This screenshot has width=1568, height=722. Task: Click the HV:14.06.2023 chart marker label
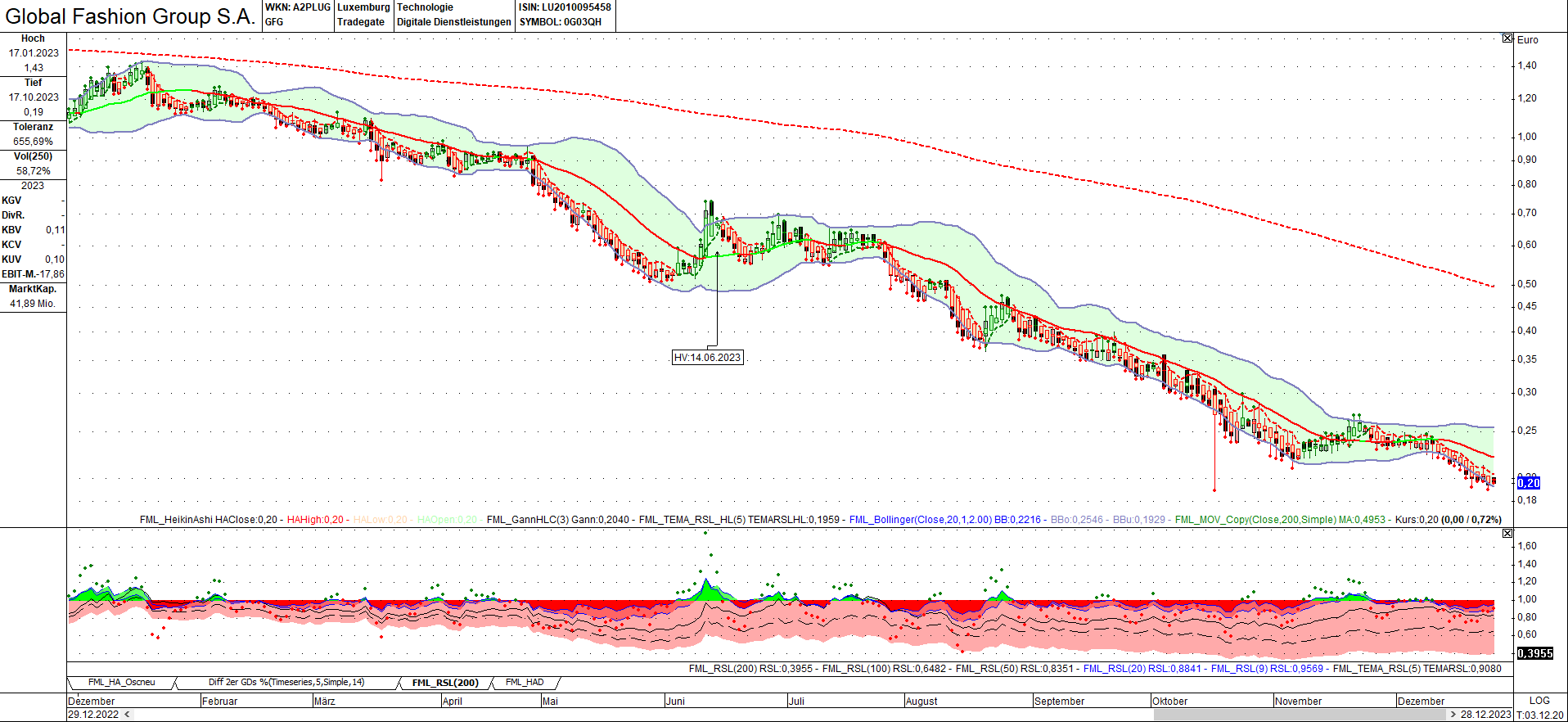tap(707, 358)
